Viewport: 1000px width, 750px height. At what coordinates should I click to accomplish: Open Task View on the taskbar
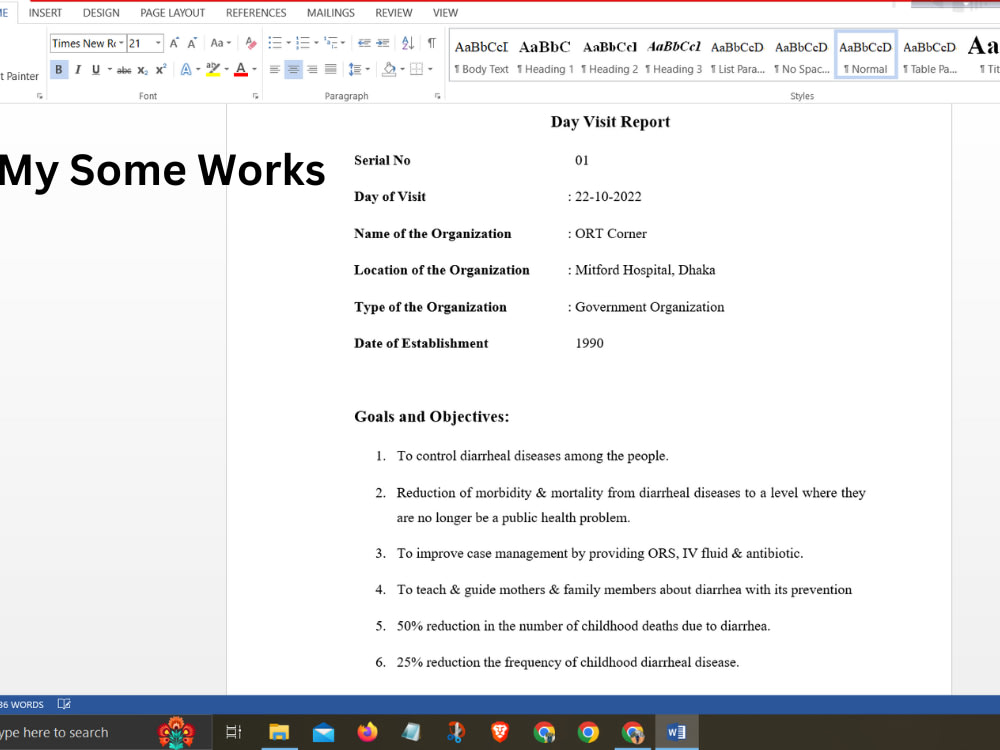pyautogui.click(x=234, y=732)
